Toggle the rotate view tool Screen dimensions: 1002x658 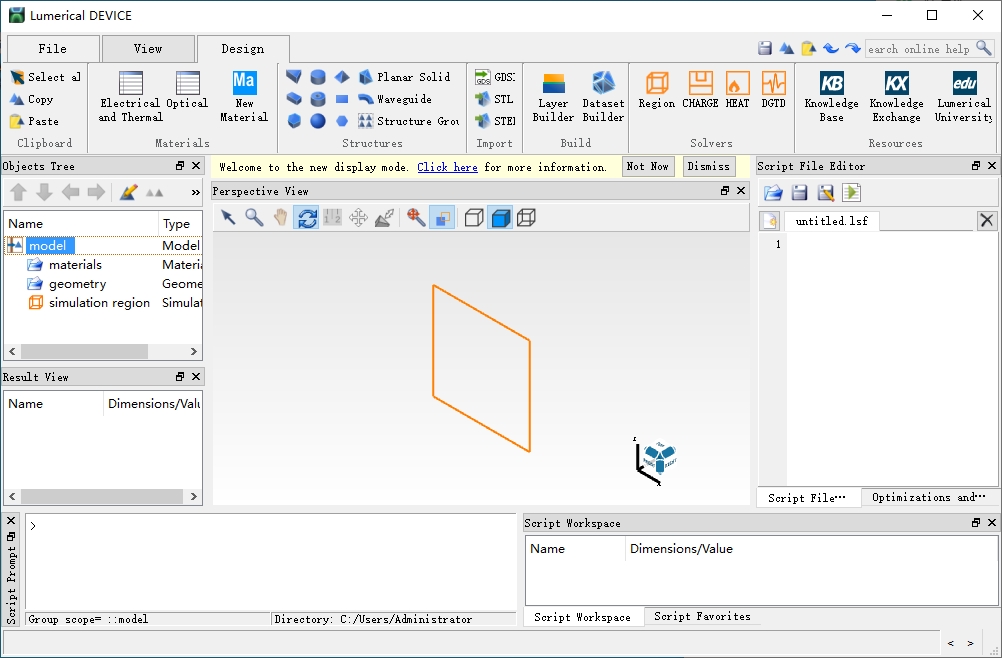[306, 217]
